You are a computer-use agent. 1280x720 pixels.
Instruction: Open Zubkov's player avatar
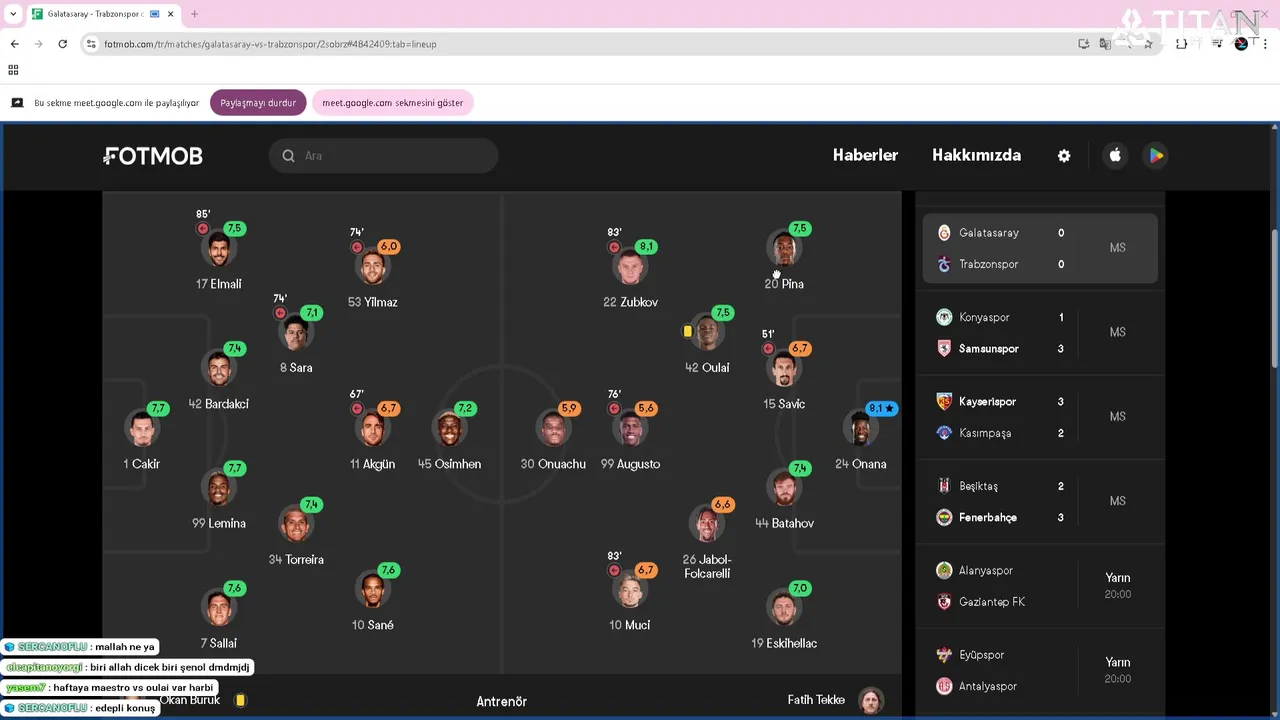[631, 268]
